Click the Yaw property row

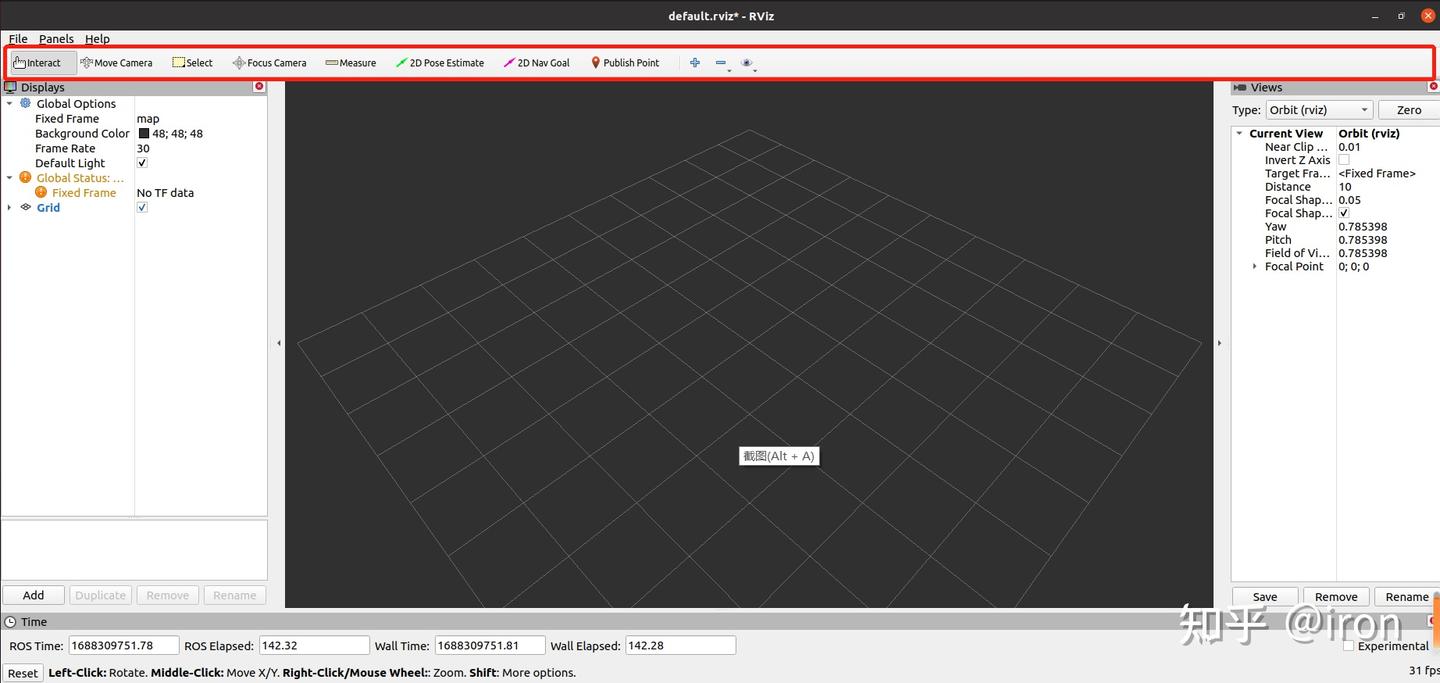[x=1335, y=227]
